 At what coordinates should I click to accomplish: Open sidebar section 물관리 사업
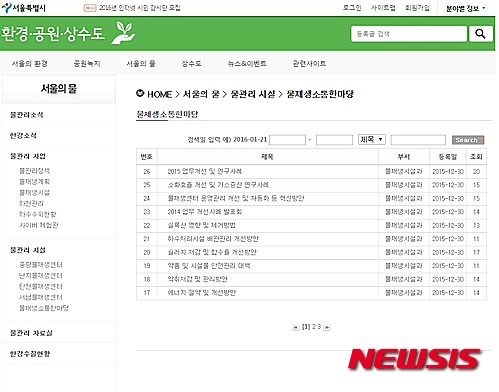pyautogui.click(x=28, y=156)
